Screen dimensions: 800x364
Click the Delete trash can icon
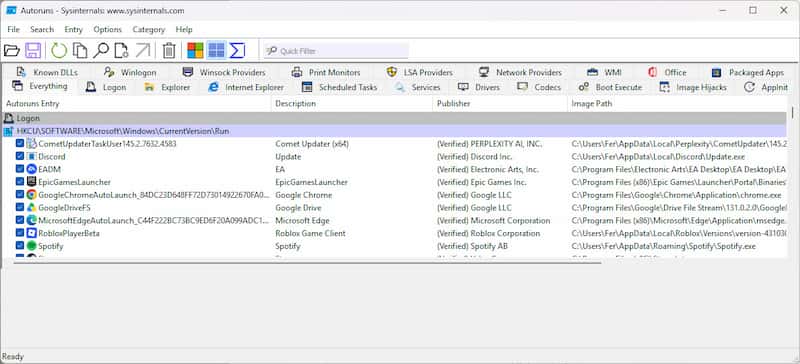169,51
